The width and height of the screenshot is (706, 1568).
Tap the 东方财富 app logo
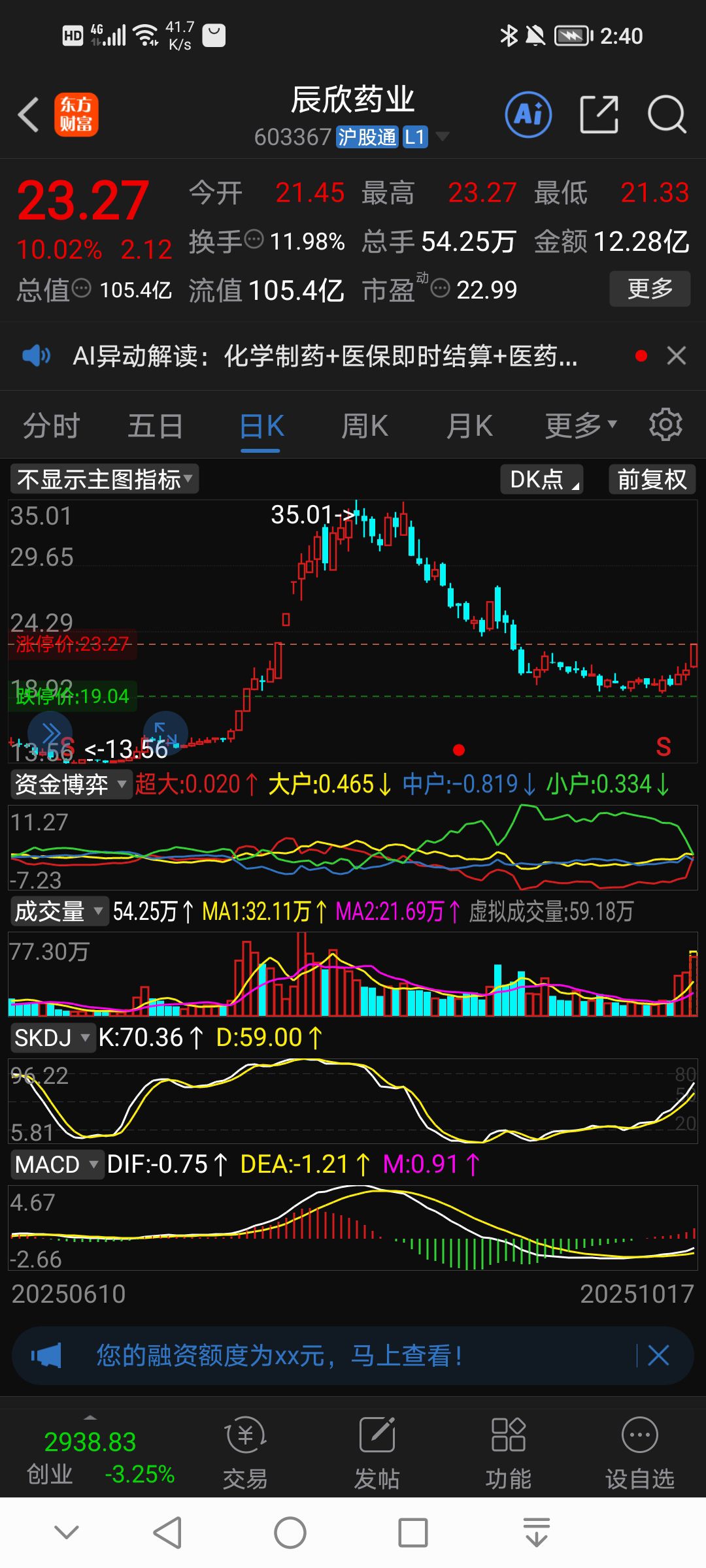click(76, 114)
